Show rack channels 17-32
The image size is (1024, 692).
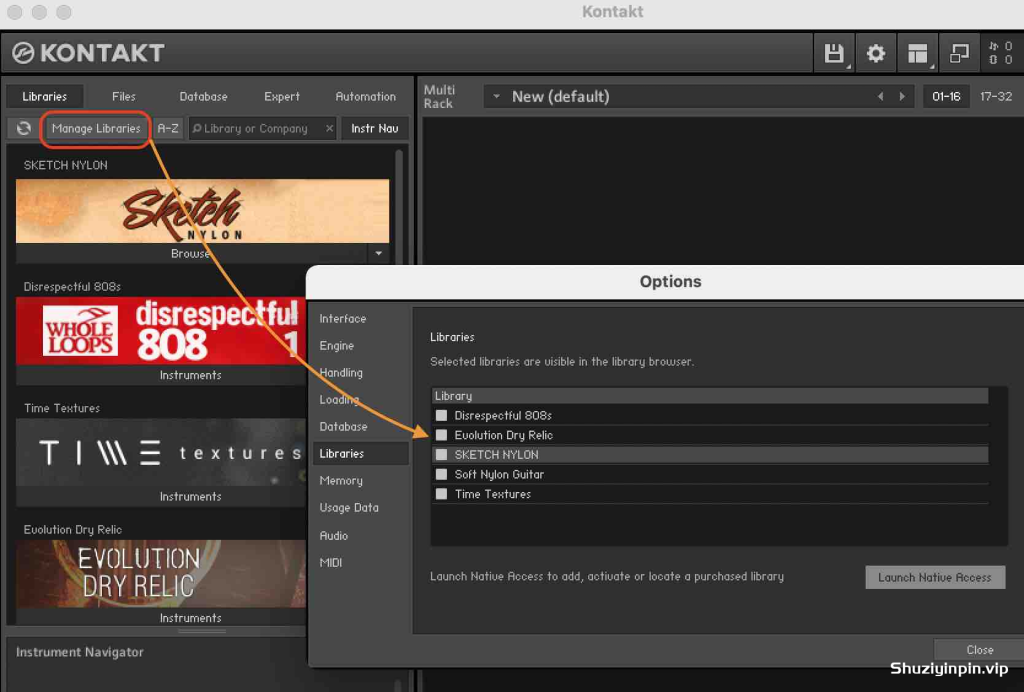click(x=996, y=97)
